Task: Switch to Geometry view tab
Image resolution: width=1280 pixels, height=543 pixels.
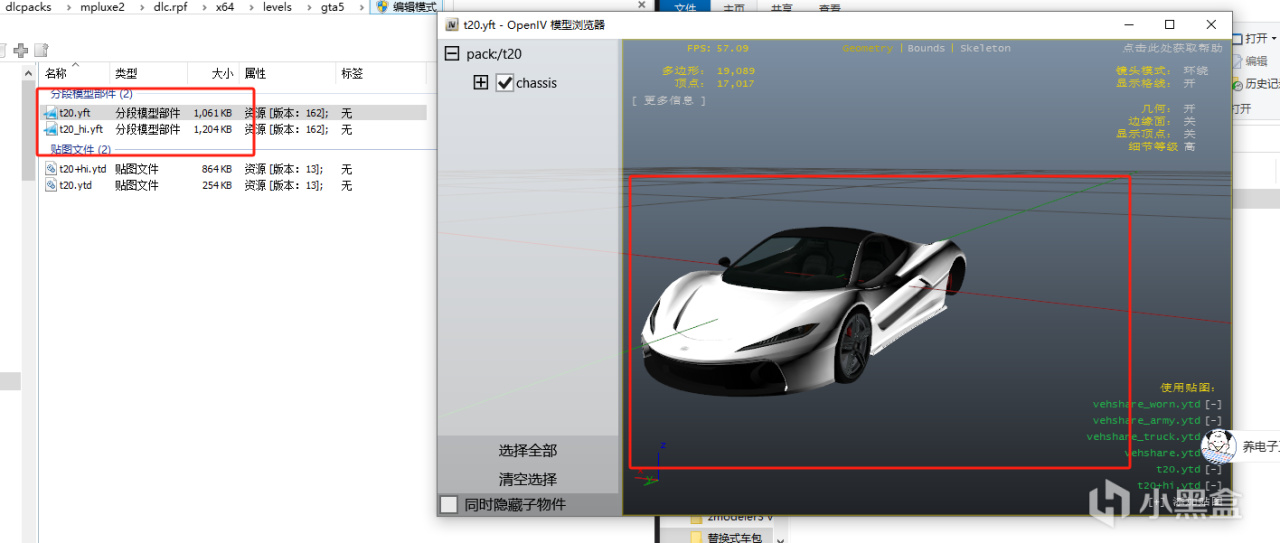Action: (x=867, y=48)
